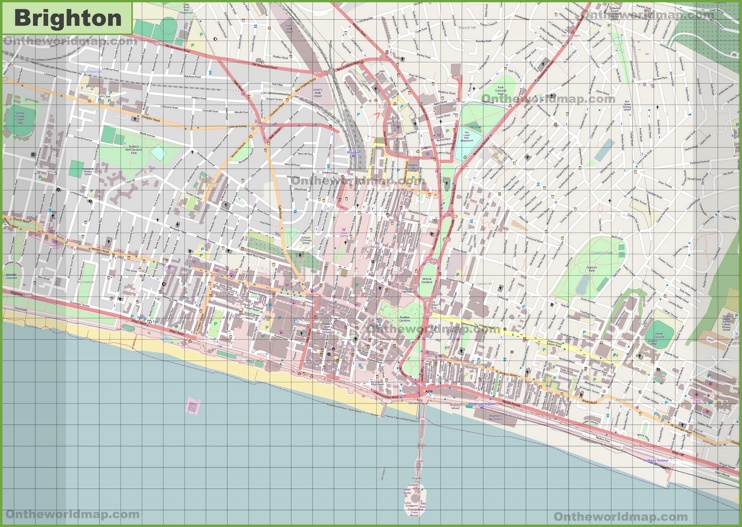Select the Park Crescent green oval

click(x=499, y=90)
